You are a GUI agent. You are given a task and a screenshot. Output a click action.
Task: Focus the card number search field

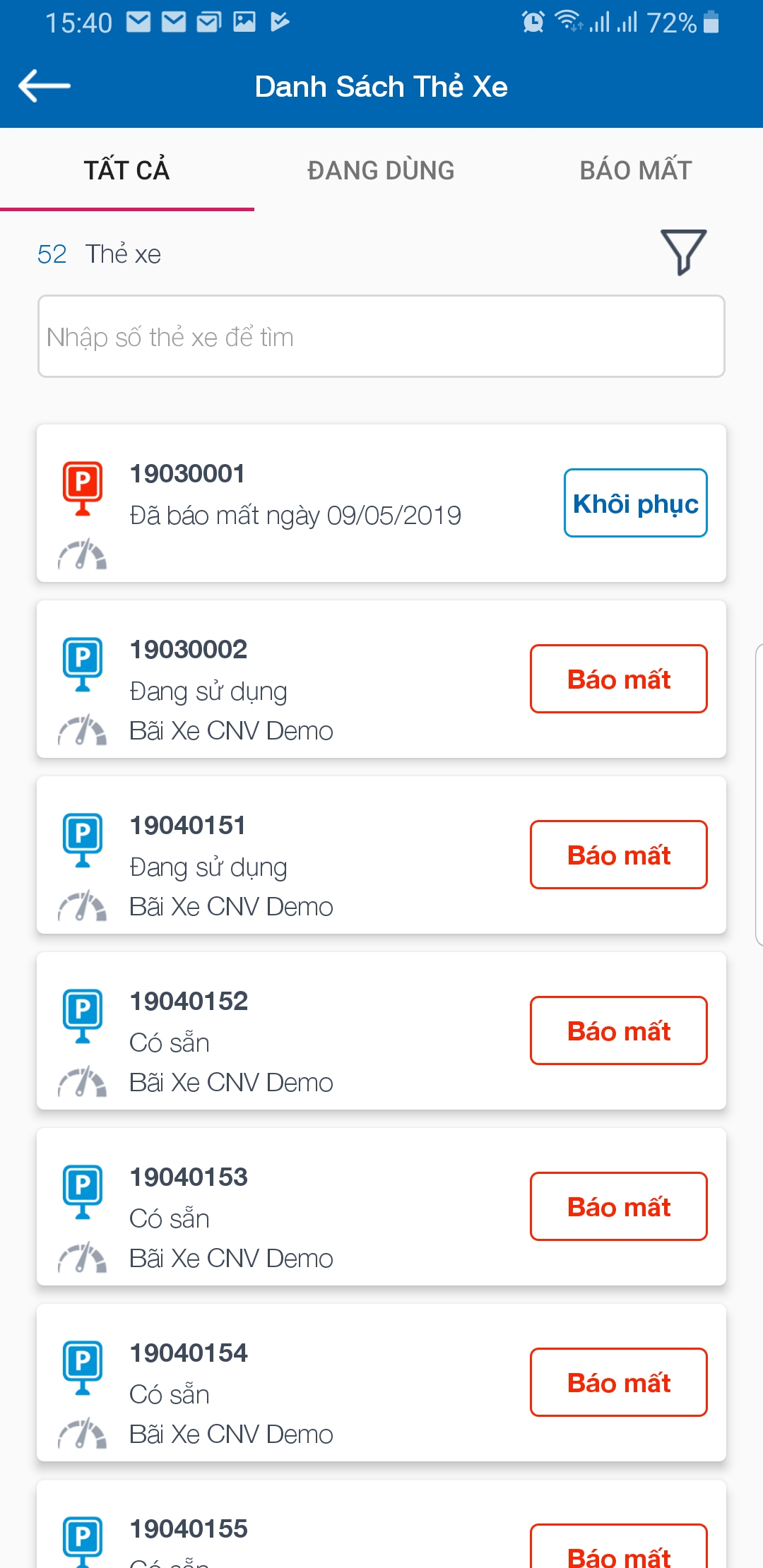(x=381, y=336)
